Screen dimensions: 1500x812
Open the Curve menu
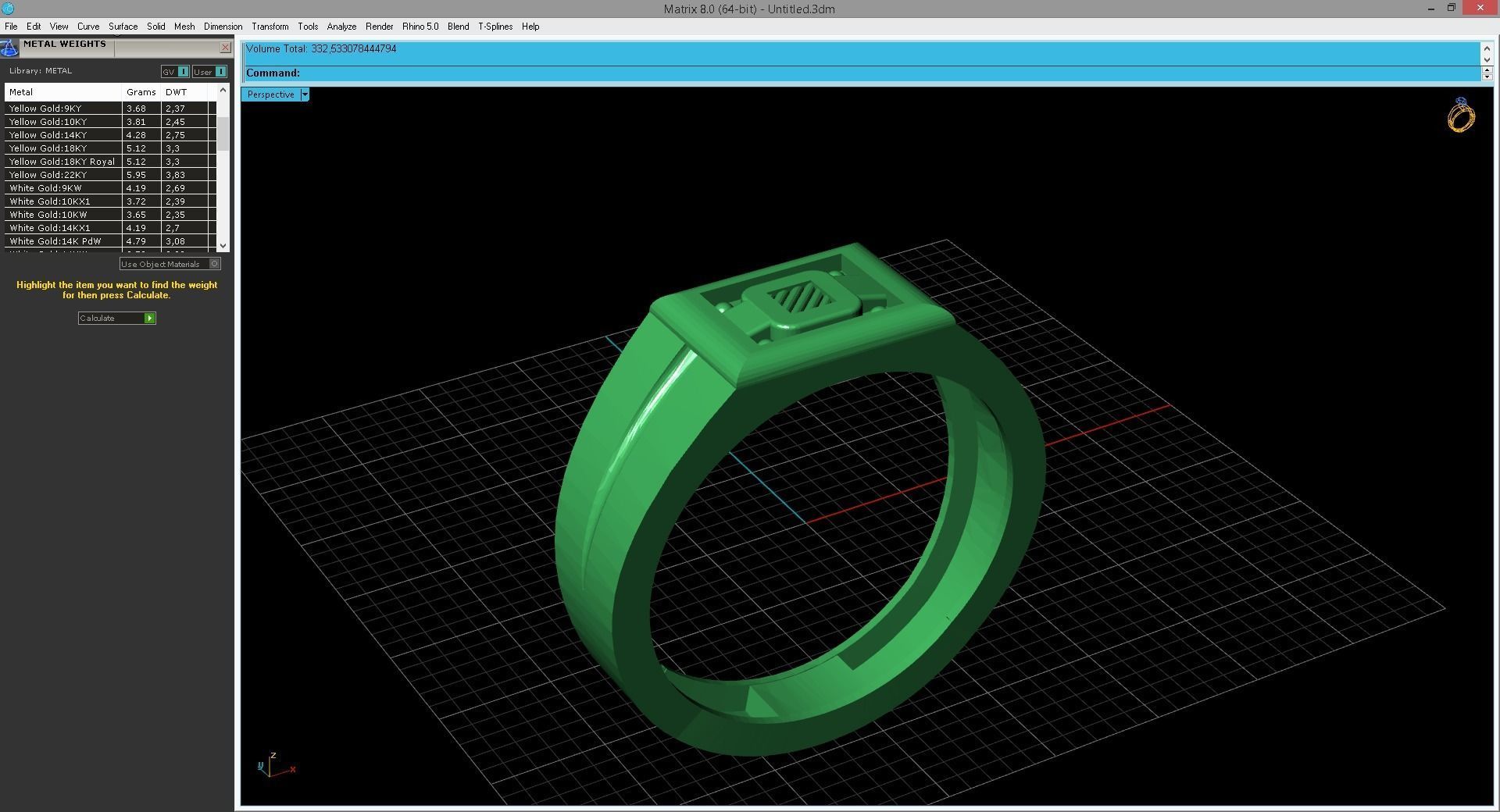[x=88, y=27]
